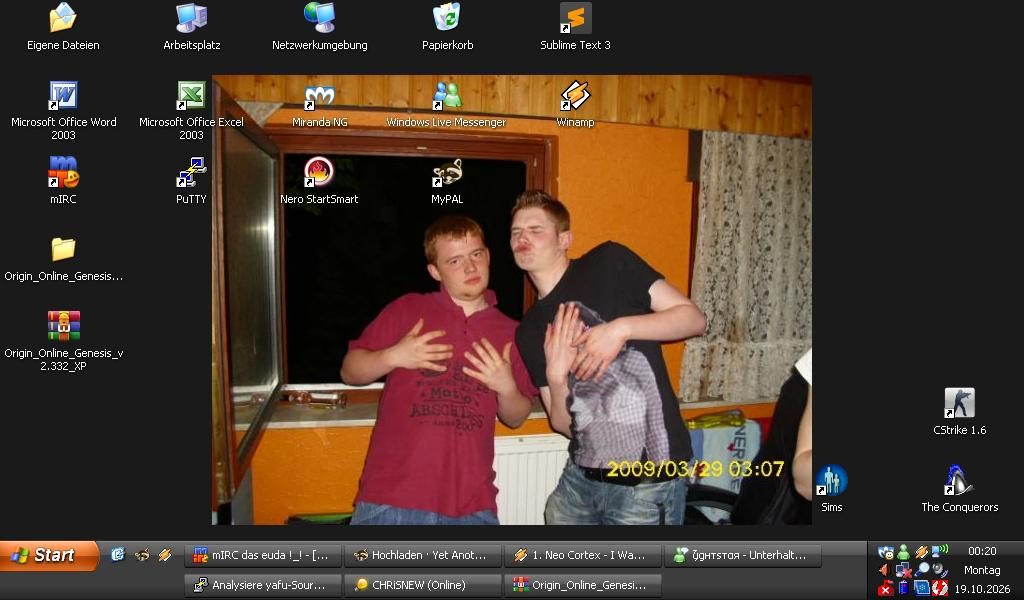Select the mIRC desktop shortcut
Screen dimensions: 1024x600
pyautogui.click(x=63, y=181)
